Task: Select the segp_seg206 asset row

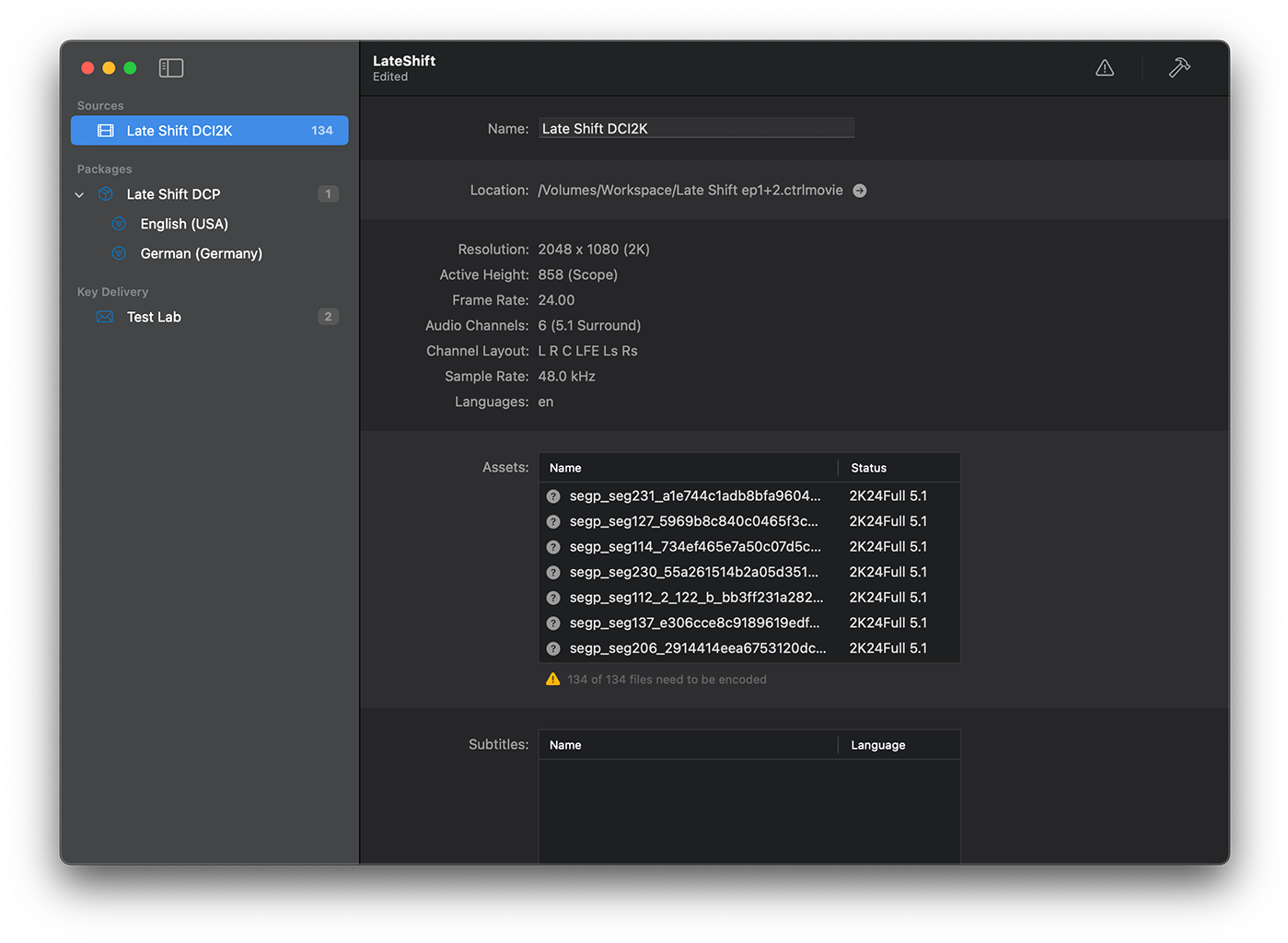Action: [697, 648]
